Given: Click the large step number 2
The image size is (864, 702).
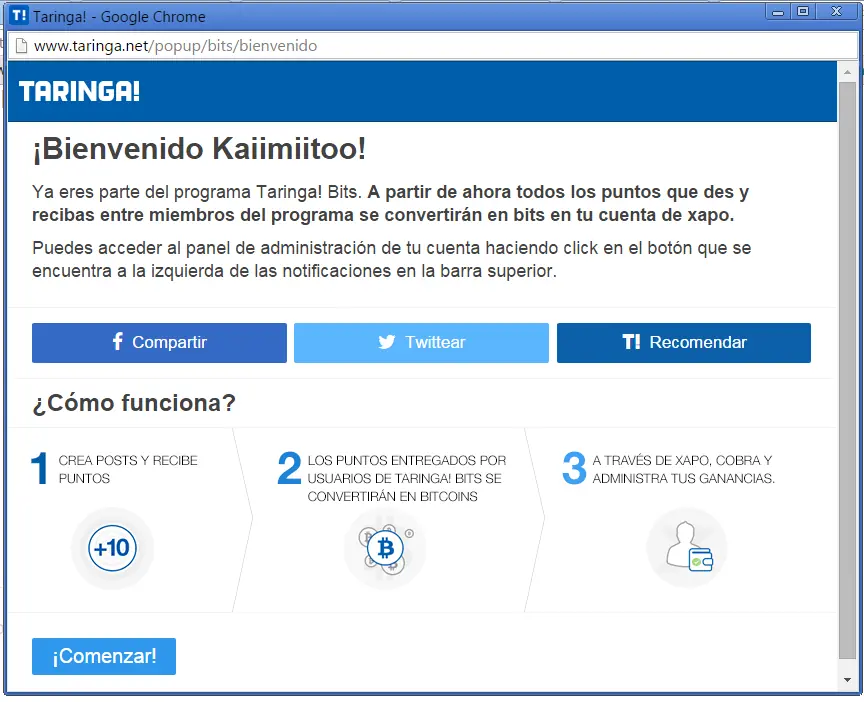Looking at the screenshot, I should (x=289, y=468).
